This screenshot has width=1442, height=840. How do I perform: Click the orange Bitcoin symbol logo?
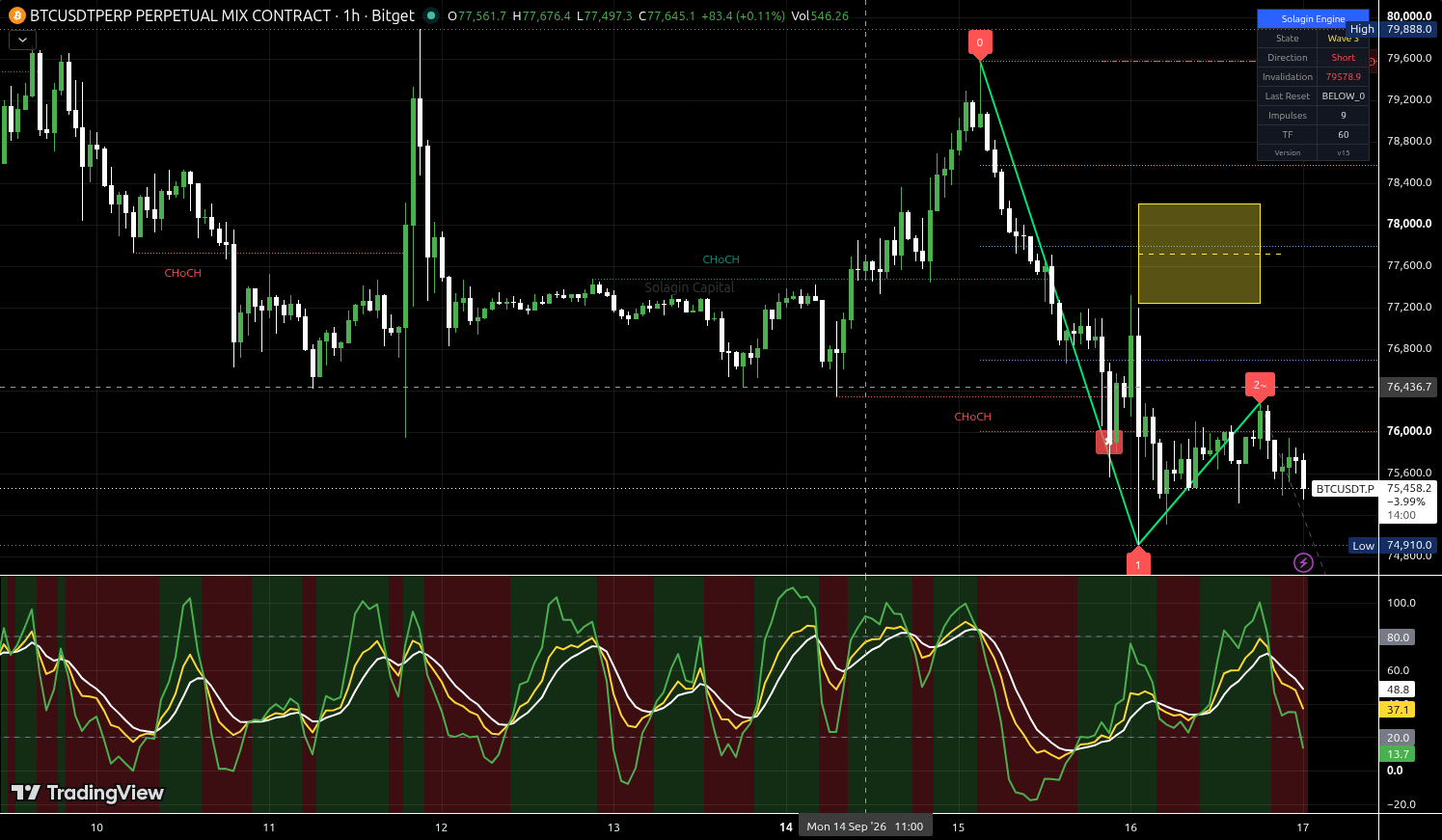coord(16,15)
